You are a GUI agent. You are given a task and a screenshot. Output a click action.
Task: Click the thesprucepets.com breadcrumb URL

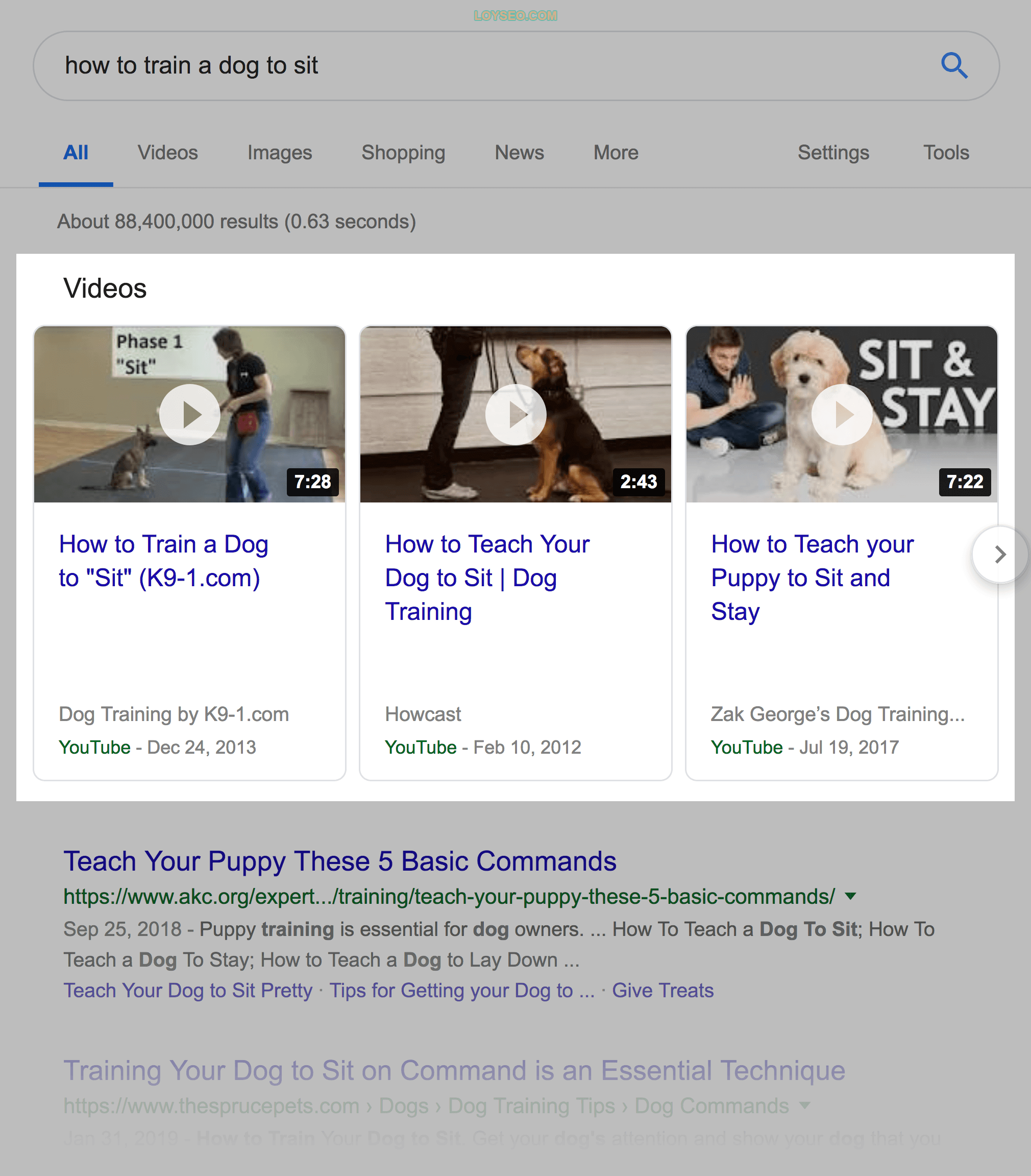(x=426, y=1106)
